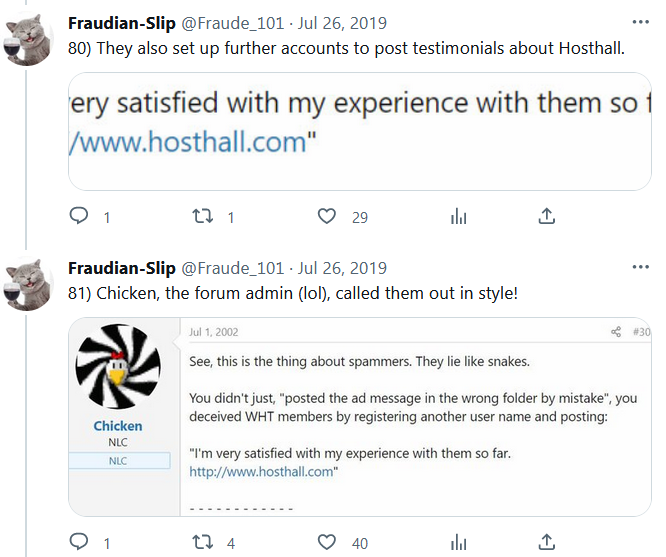
Task: Like tweet 81 with 40 likes
Action: tap(326, 542)
